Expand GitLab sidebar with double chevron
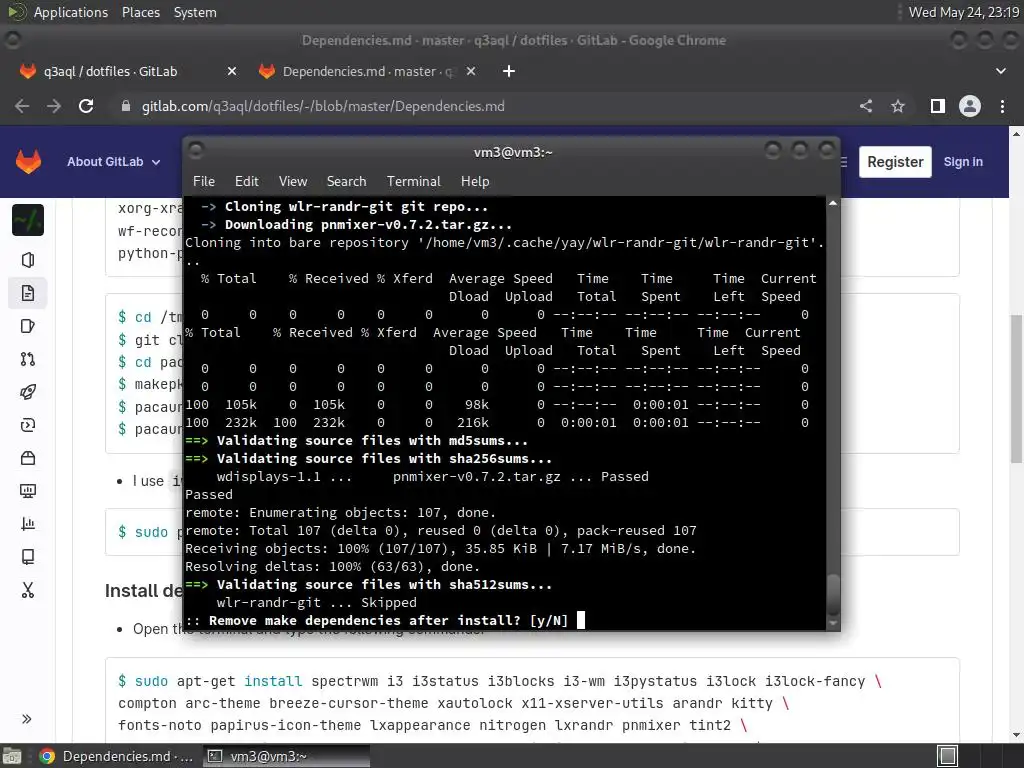 (27, 719)
